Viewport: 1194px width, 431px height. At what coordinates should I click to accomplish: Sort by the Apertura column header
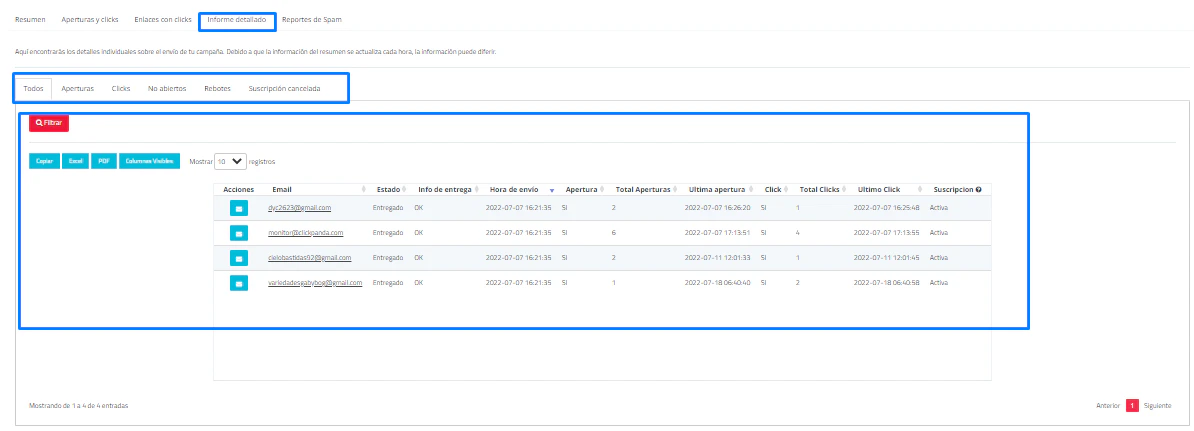pos(583,189)
